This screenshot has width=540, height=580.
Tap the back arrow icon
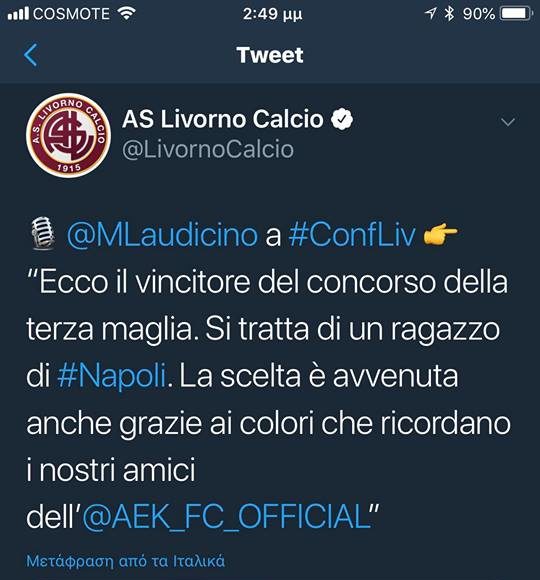tap(31, 55)
